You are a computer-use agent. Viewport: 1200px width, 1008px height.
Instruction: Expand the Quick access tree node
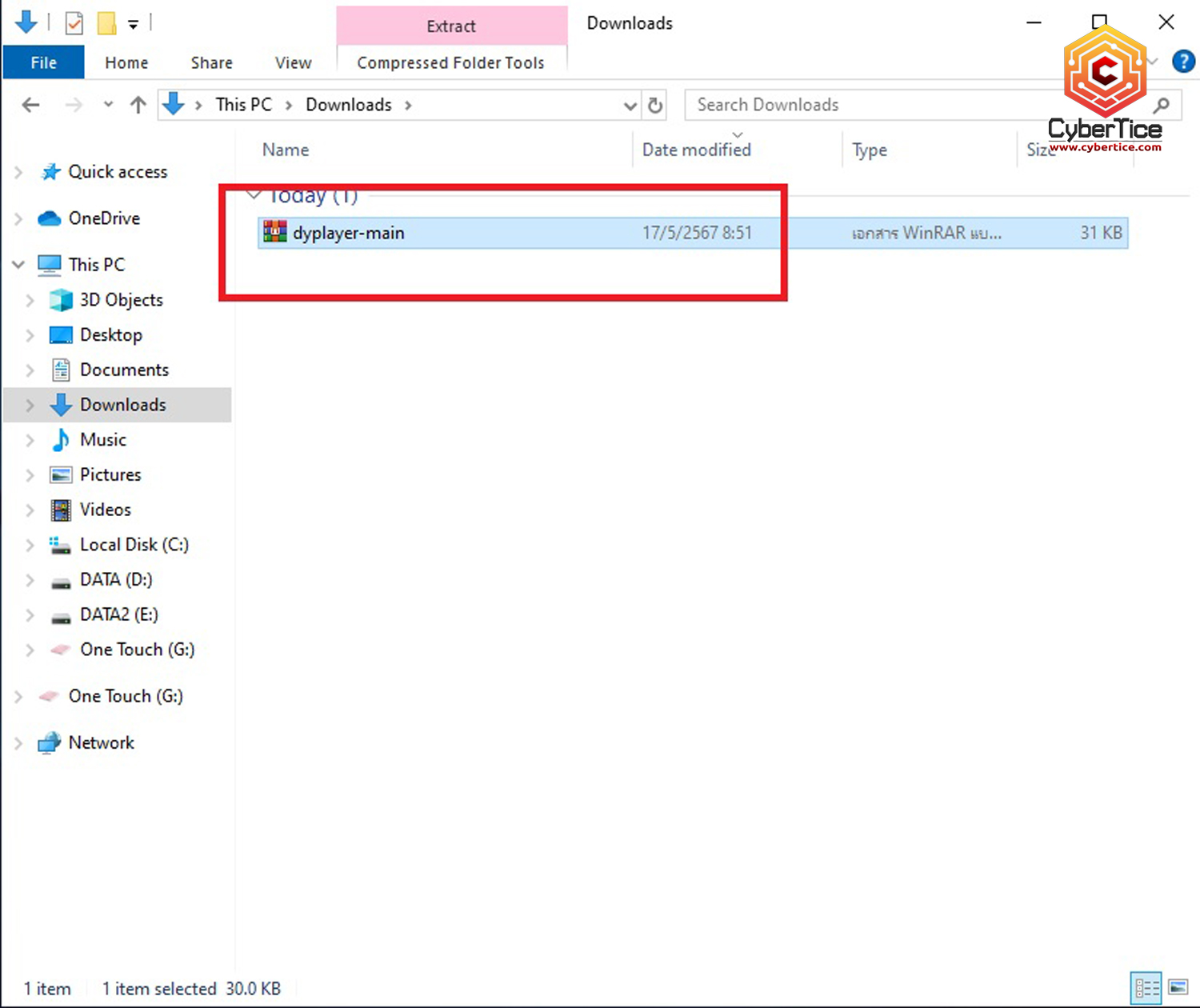18,172
